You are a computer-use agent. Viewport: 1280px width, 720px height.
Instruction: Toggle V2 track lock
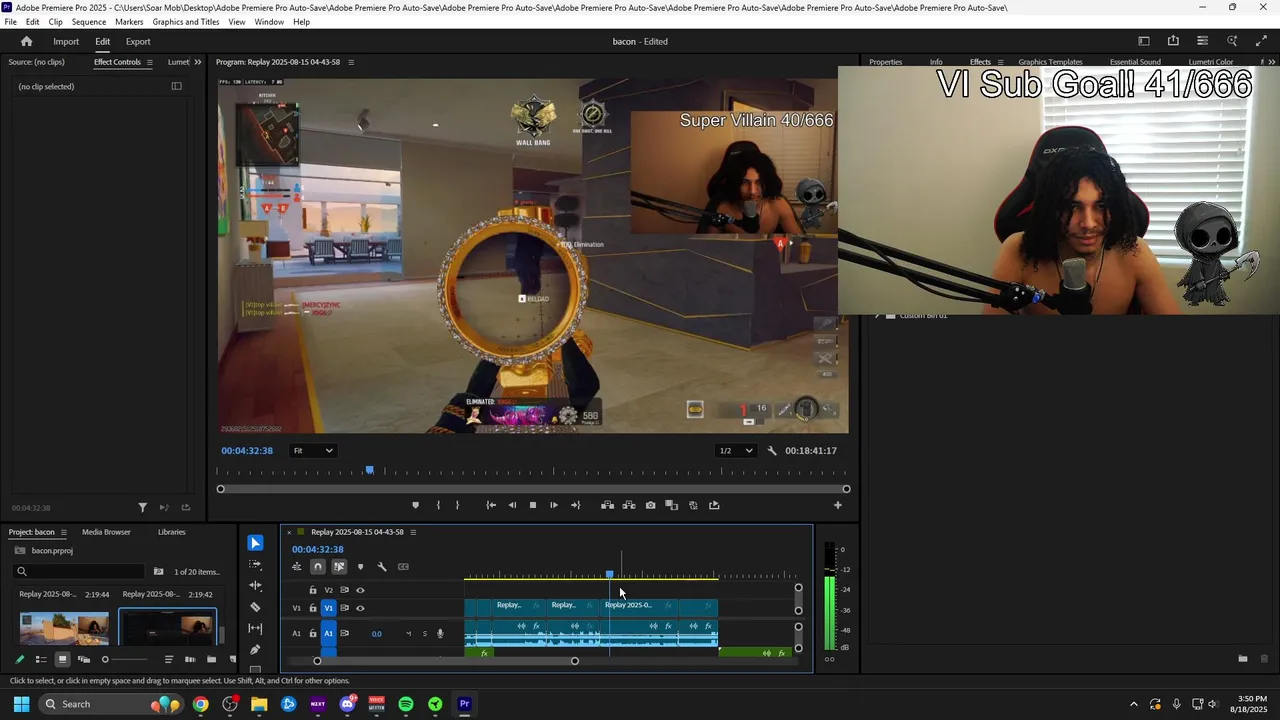(x=312, y=590)
